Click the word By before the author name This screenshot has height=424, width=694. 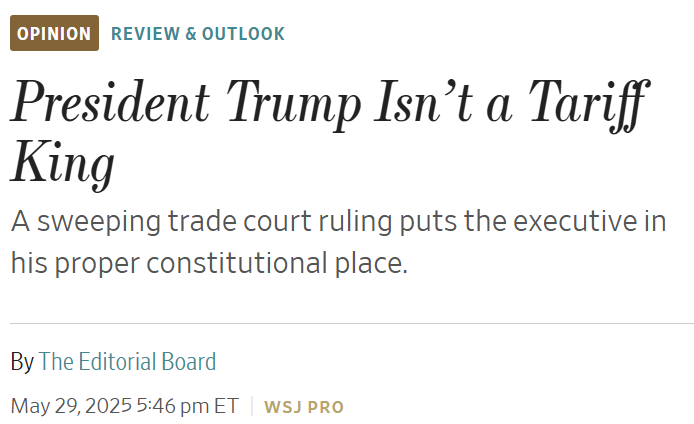(22, 362)
